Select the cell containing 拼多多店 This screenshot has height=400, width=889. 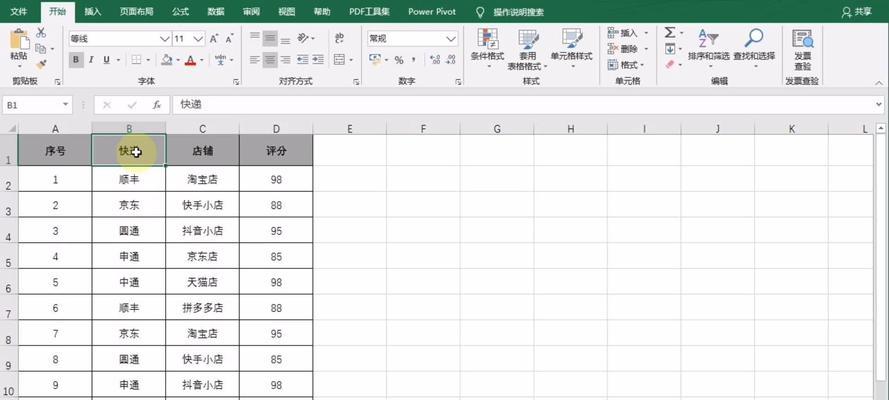pyautogui.click(x=202, y=308)
